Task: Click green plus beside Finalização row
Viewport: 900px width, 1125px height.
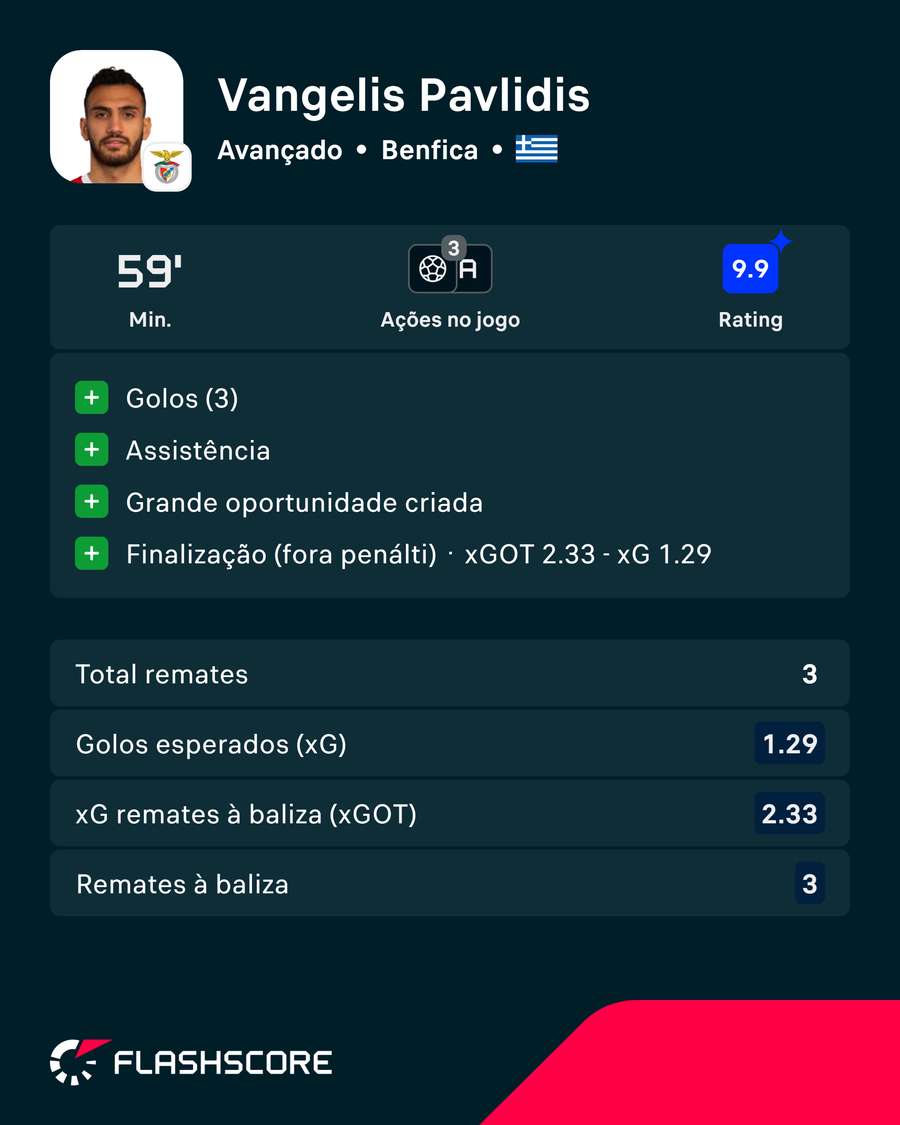Action: (x=92, y=553)
